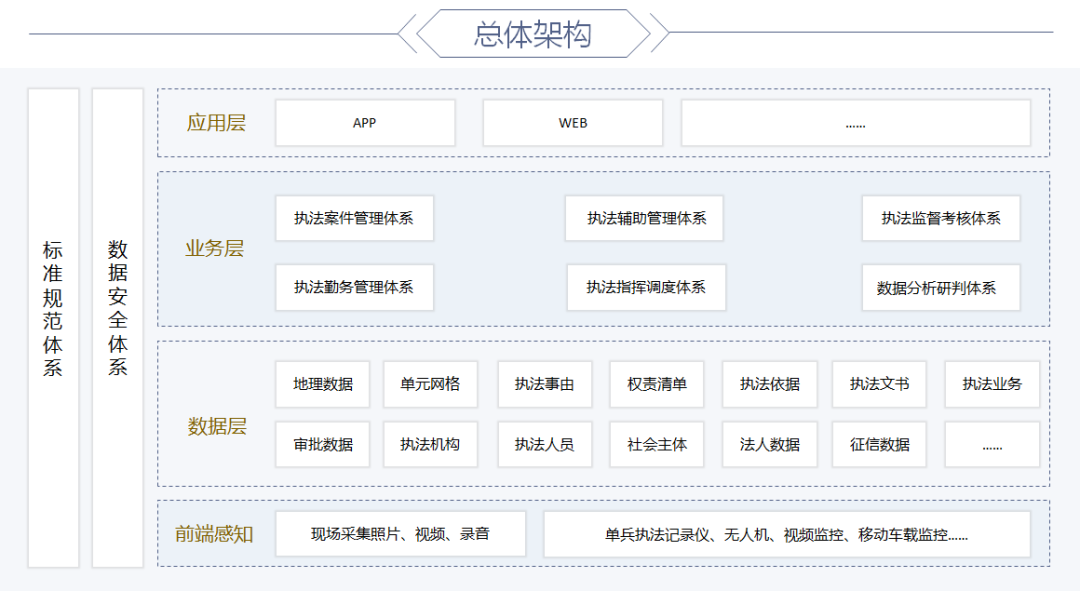Click the 总体架构 title banner

tap(533, 34)
